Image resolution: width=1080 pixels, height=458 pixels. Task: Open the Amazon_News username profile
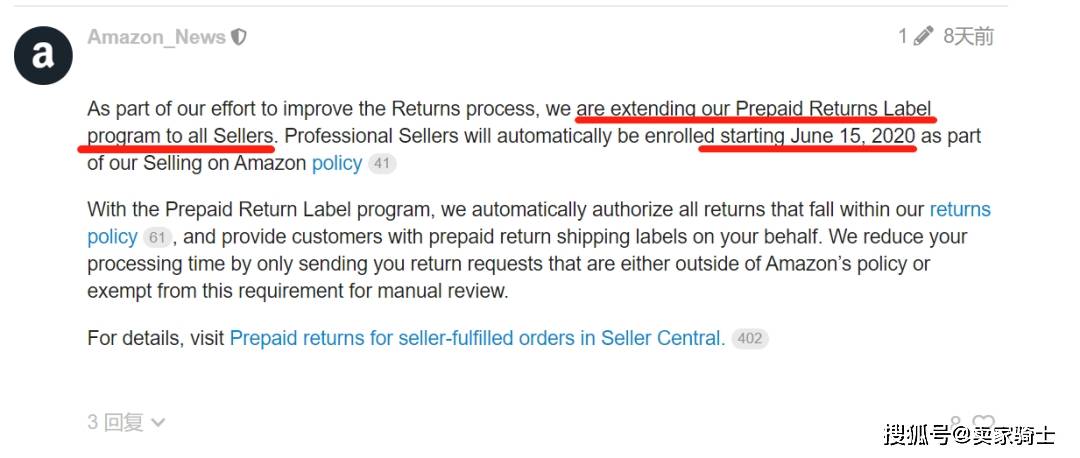tap(156, 37)
